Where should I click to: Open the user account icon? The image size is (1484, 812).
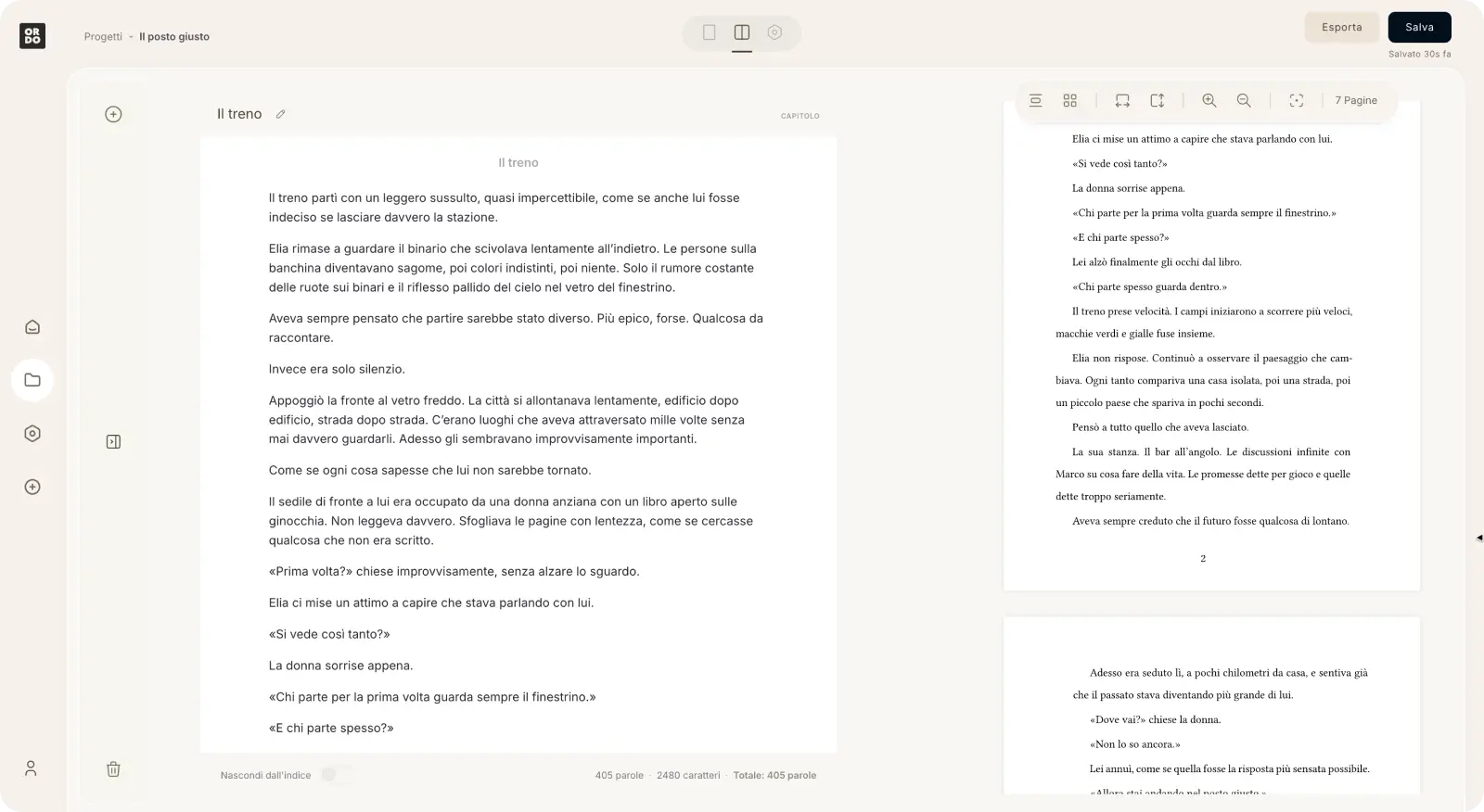[x=31, y=768]
